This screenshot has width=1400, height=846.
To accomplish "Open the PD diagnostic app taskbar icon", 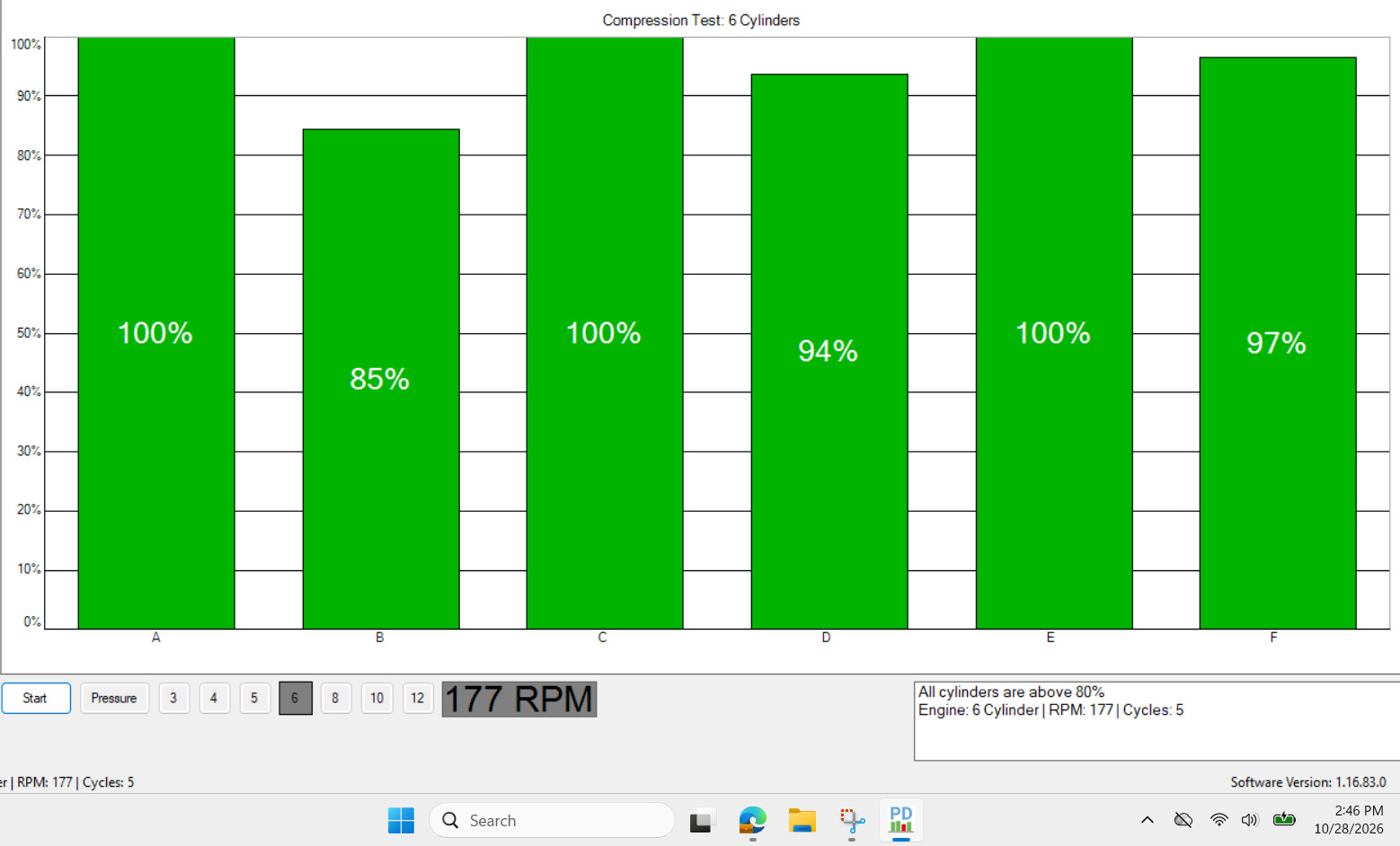I will pyautogui.click(x=900, y=820).
